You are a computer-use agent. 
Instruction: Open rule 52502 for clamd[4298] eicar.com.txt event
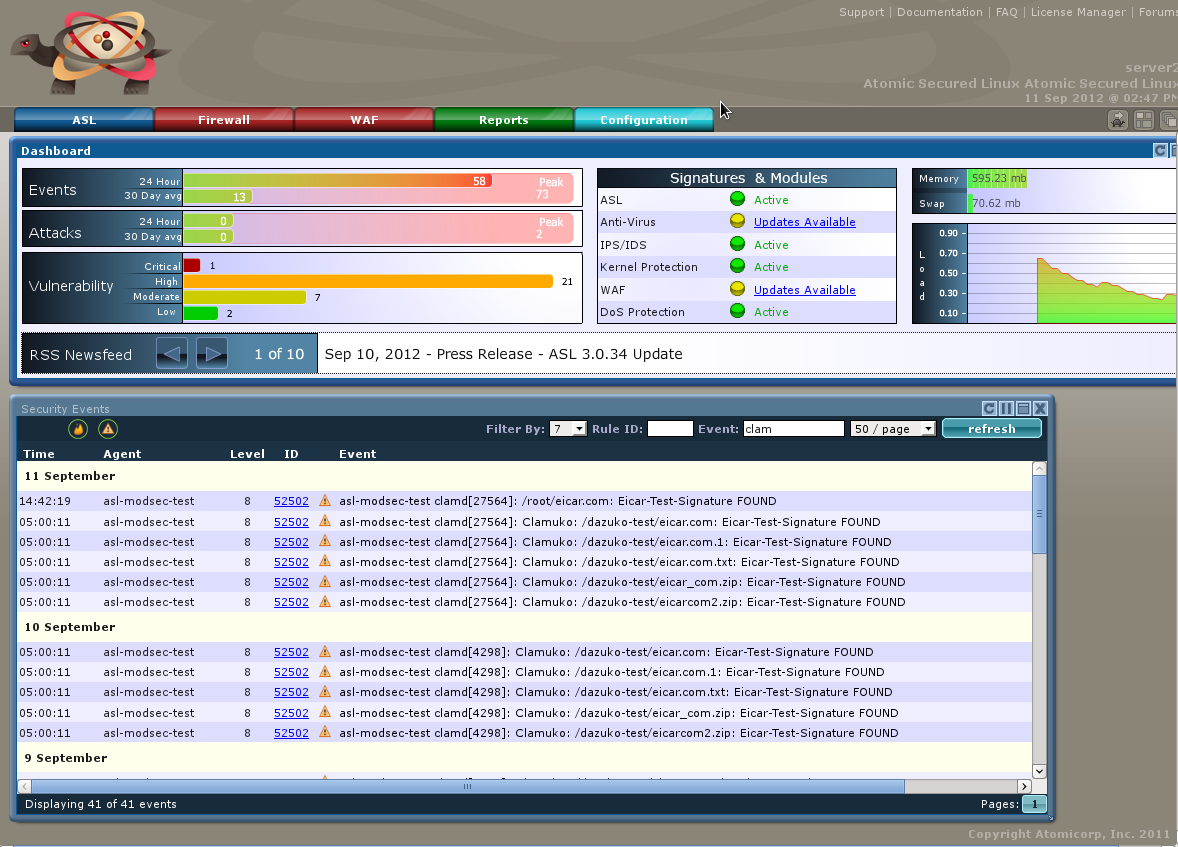point(291,692)
